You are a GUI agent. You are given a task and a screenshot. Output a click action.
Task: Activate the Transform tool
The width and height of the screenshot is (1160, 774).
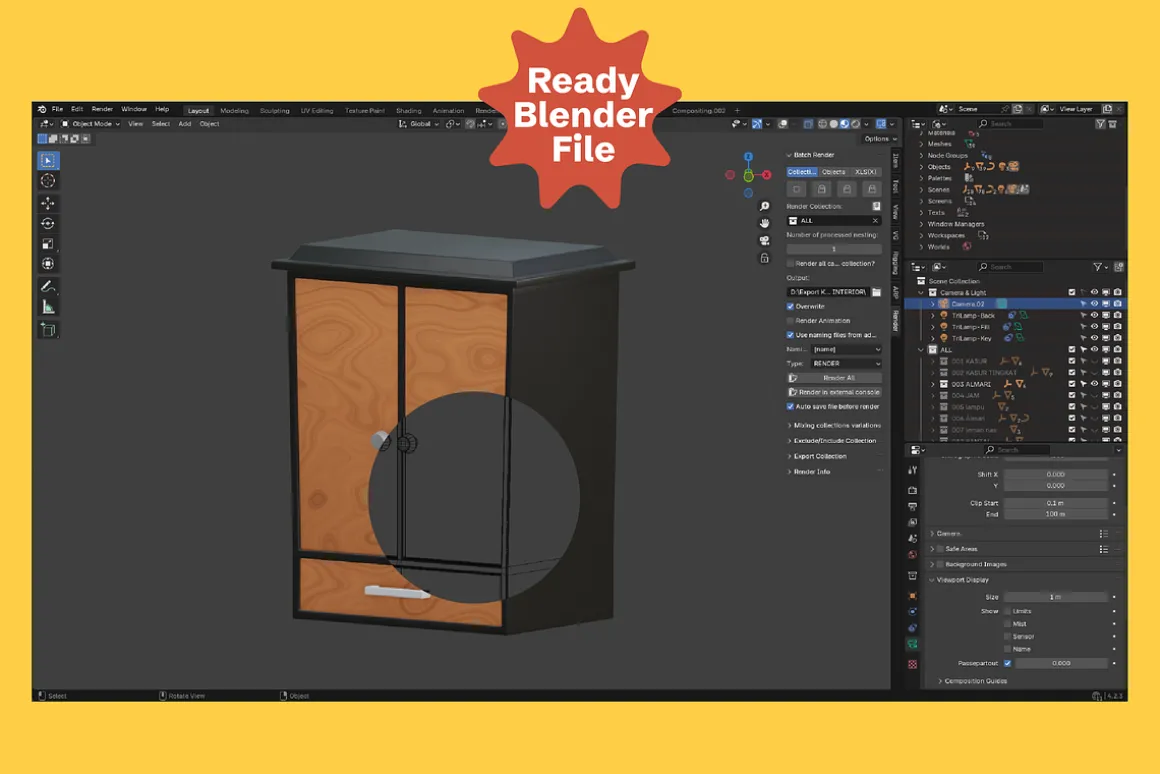click(x=48, y=263)
